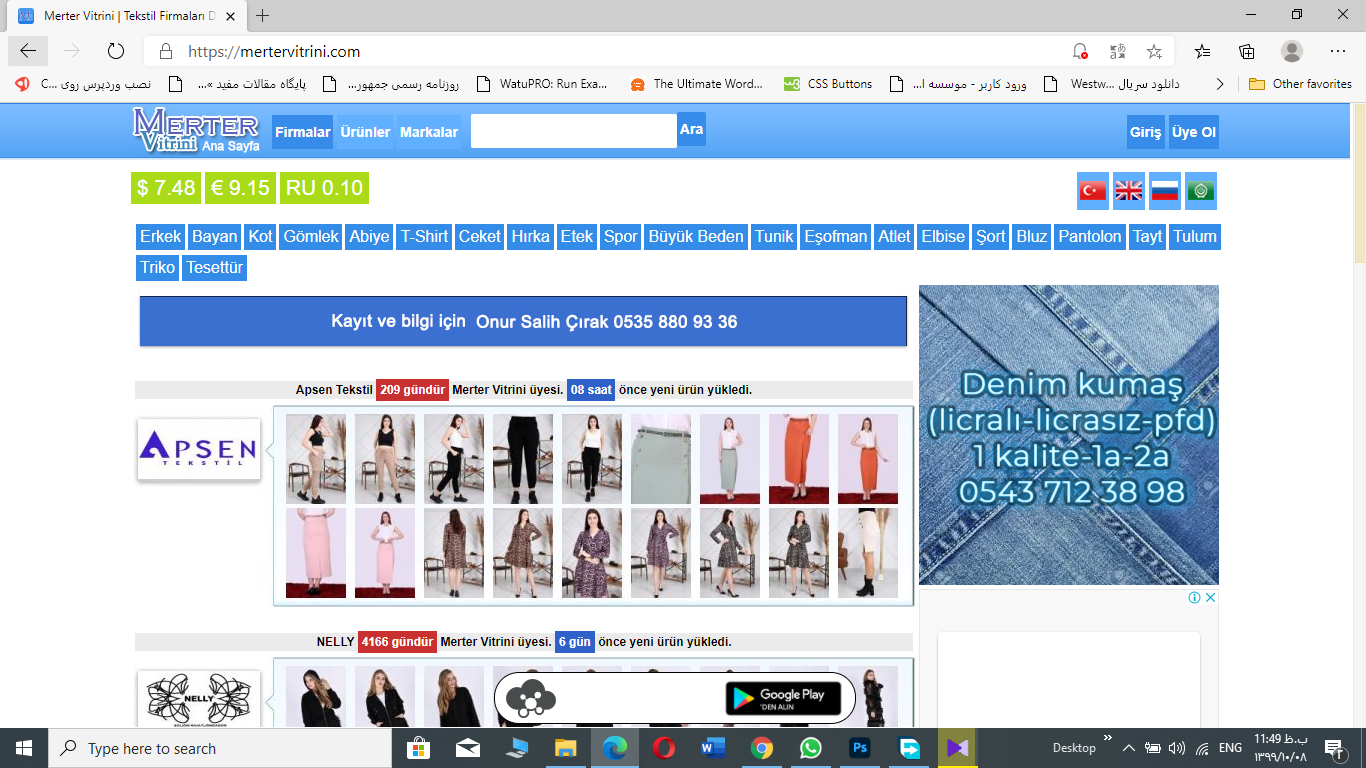Select the Büyük Beden category
Image resolution: width=1366 pixels, height=768 pixels.
click(x=696, y=237)
